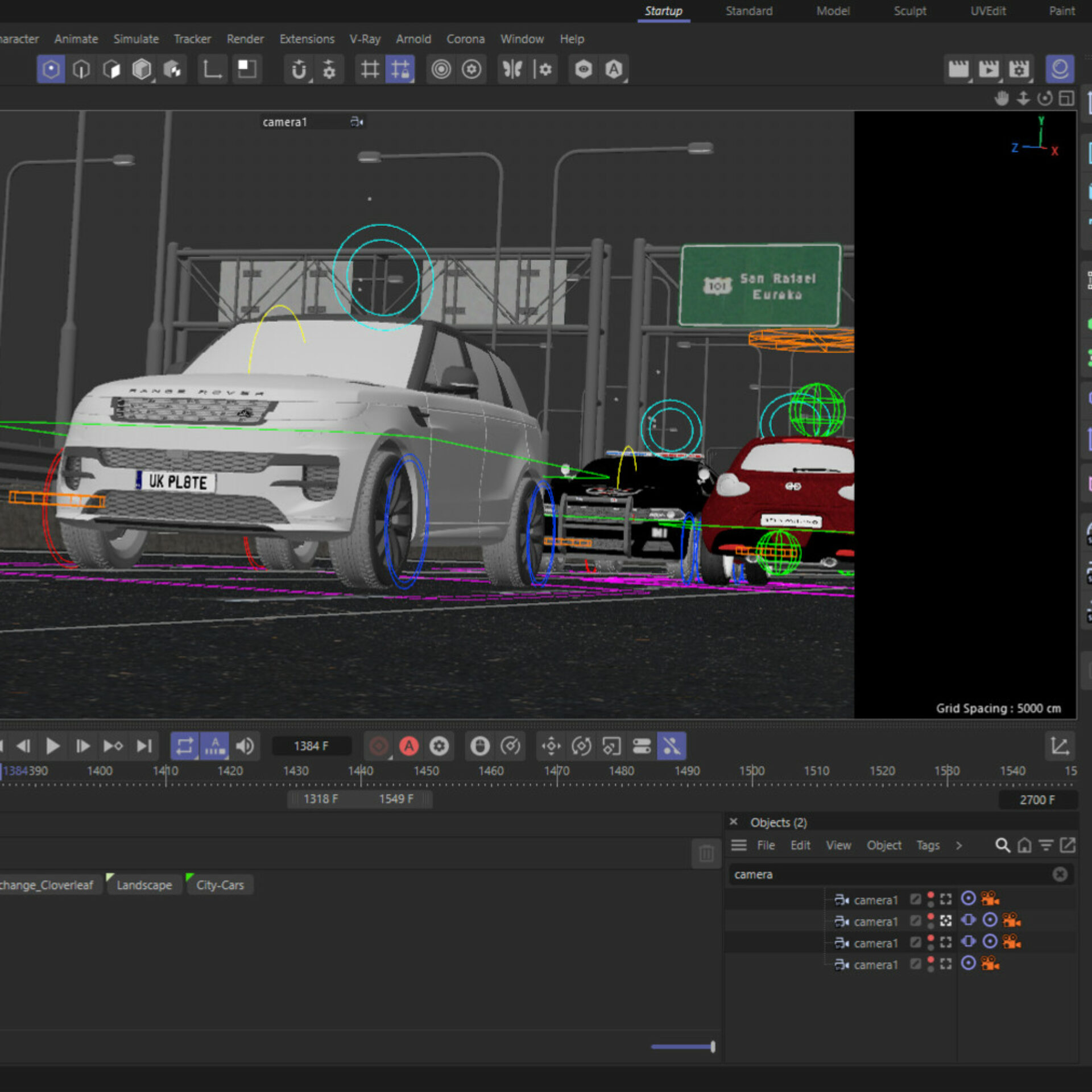The height and width of the screenshot is (1092, 1092).
Task: Toggle the Parameter keying icon
Action: (x=642, y=746)
